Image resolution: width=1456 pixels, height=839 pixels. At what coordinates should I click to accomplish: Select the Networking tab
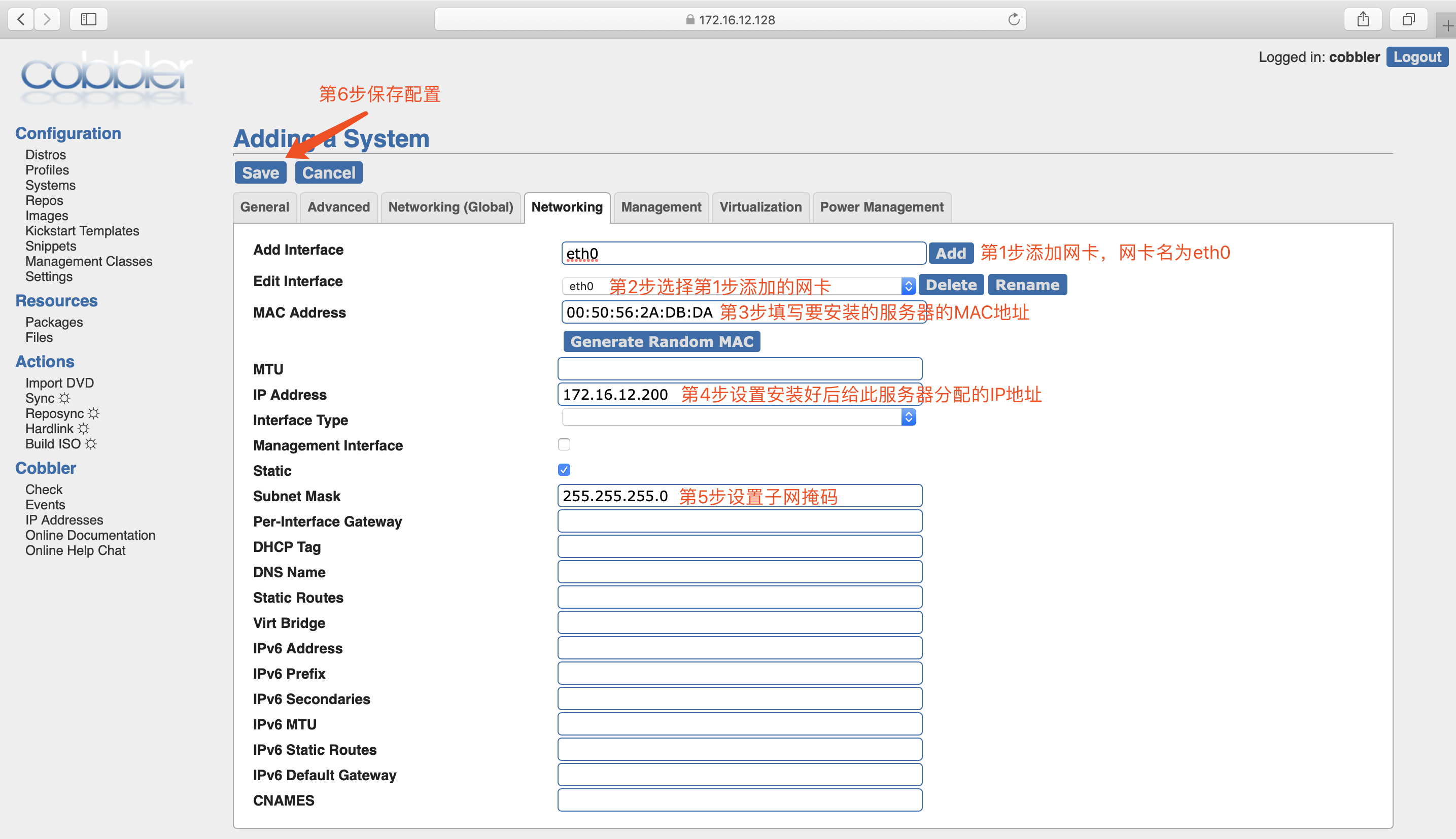point(567,207)
